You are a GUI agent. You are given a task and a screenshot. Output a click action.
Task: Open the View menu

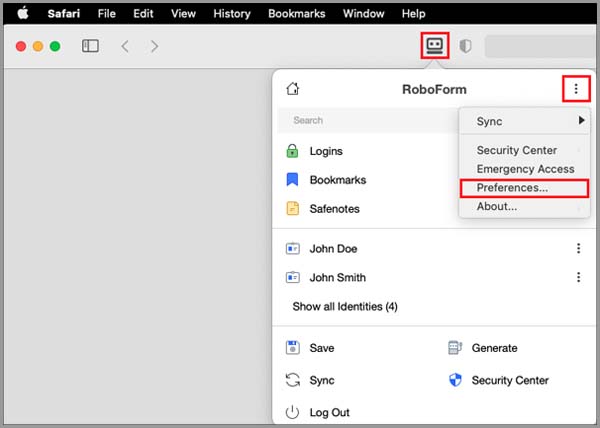click(x=183, y=14)
